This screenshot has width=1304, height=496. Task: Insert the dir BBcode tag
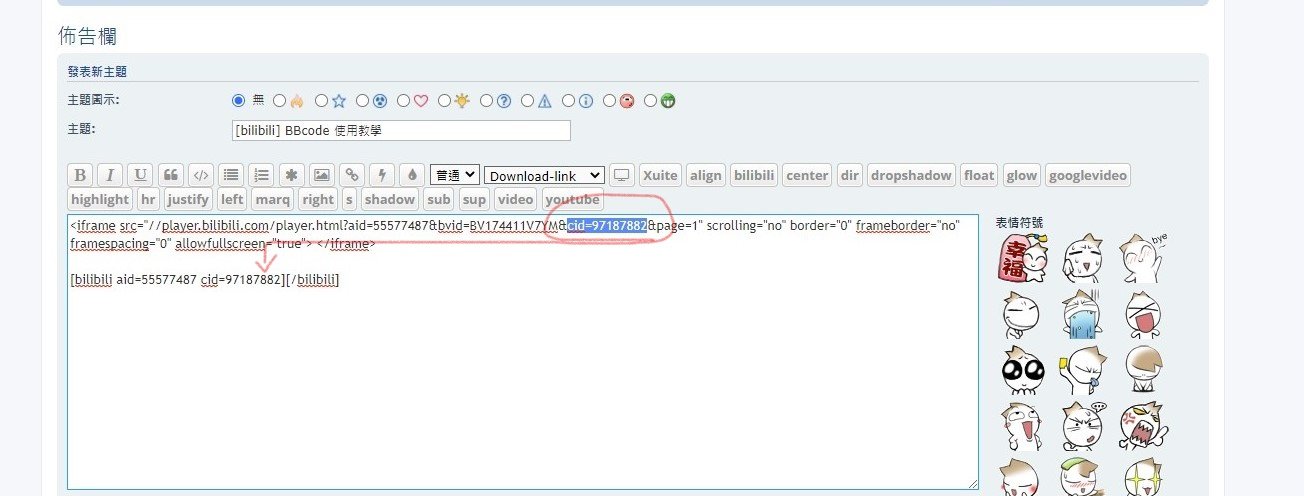point(850,175)
